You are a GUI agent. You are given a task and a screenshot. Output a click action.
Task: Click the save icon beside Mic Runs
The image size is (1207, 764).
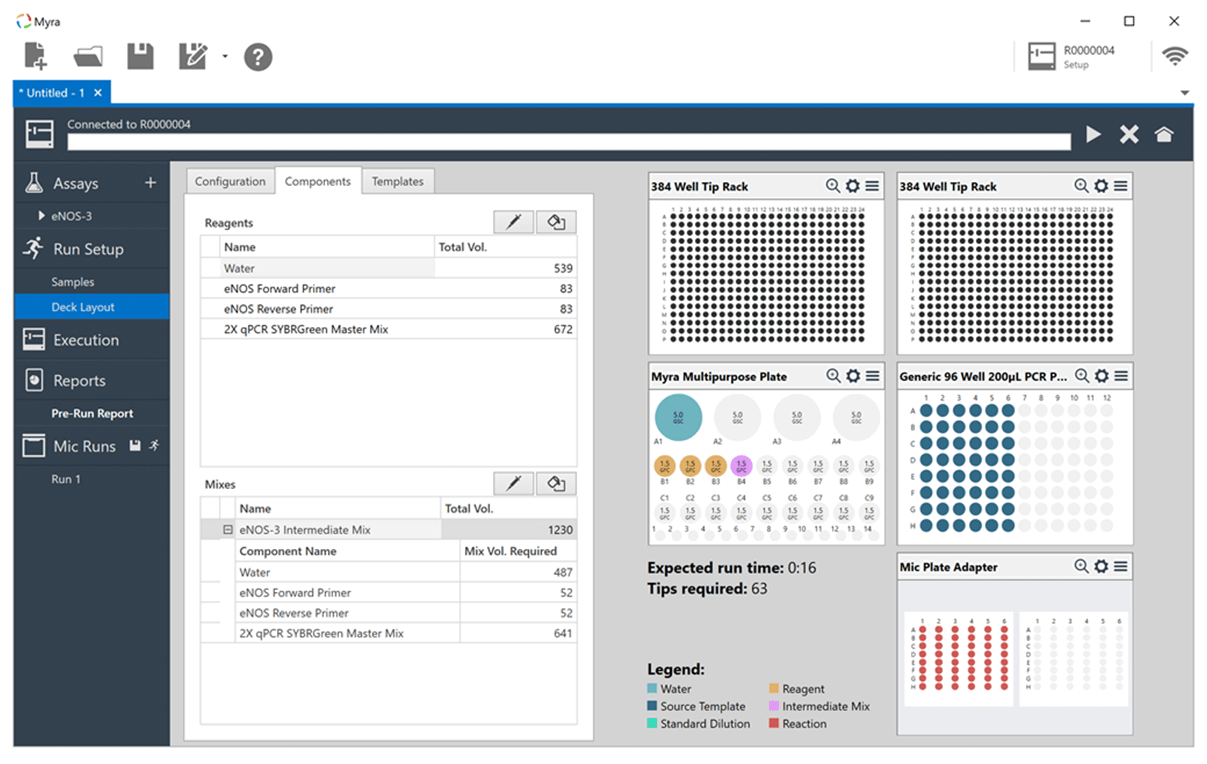pos(135,446)
